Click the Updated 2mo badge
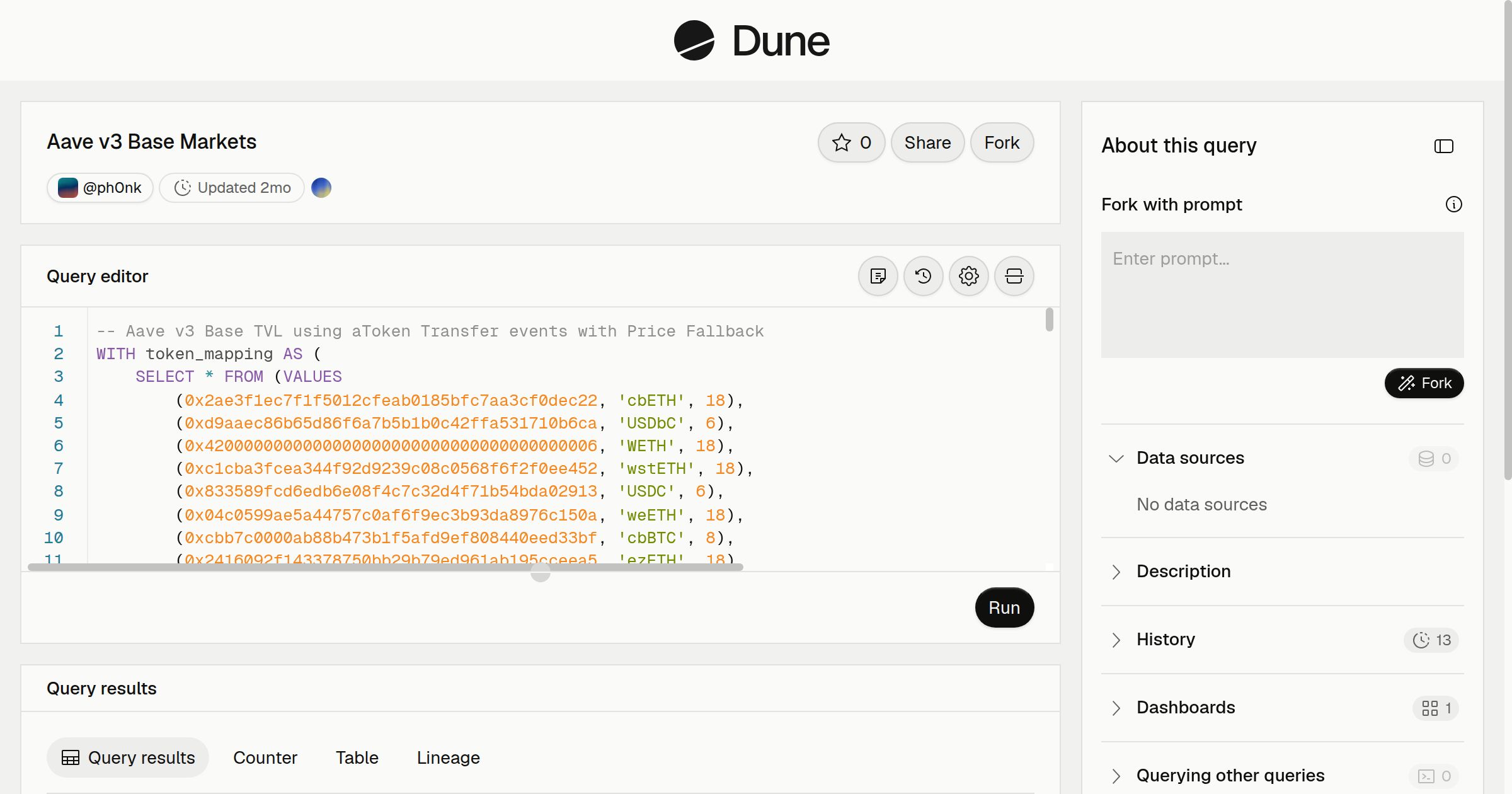1512x794 pixels. click(x=232, y=188)
